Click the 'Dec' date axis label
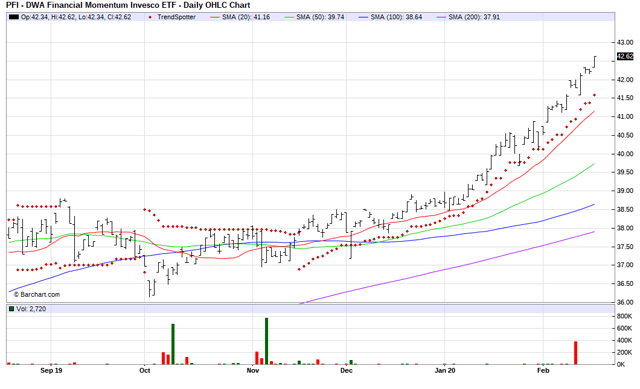This screenshot has width=640, height=389. pyautogui.click(x=346, y=371)
